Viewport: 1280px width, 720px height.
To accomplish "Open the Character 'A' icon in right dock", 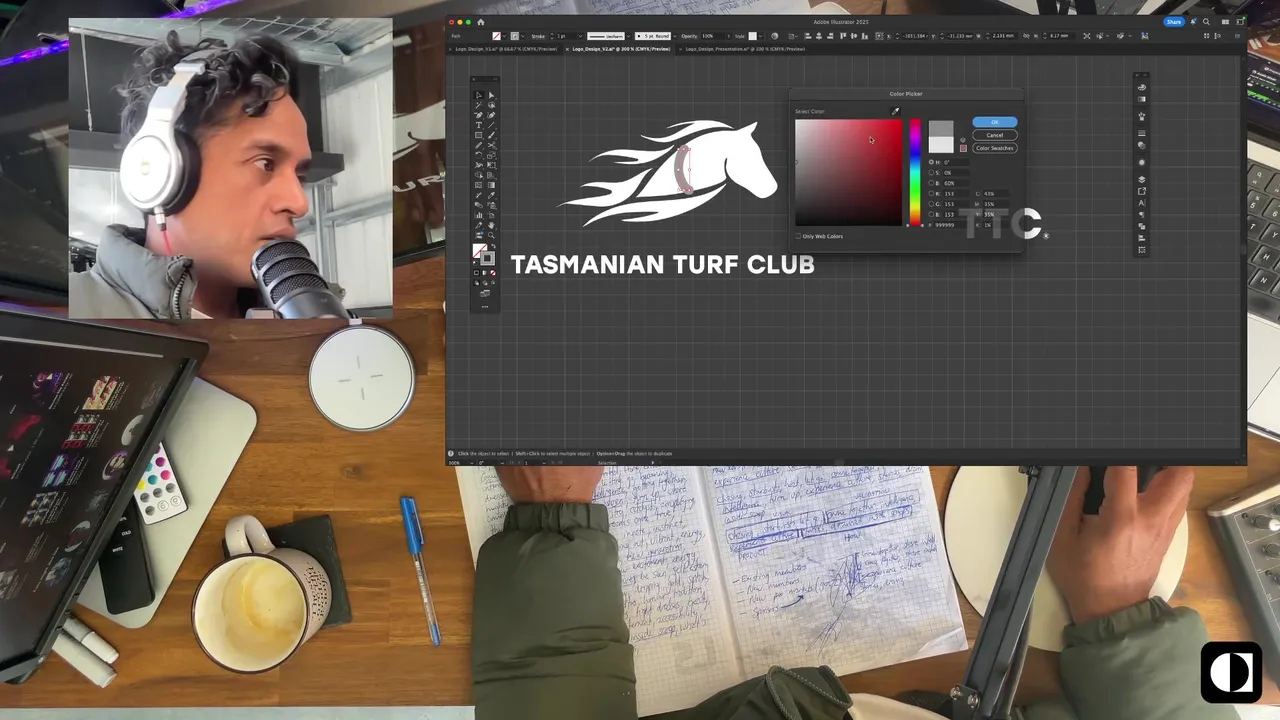I will pyautogui.click(x=1142, y=203).
